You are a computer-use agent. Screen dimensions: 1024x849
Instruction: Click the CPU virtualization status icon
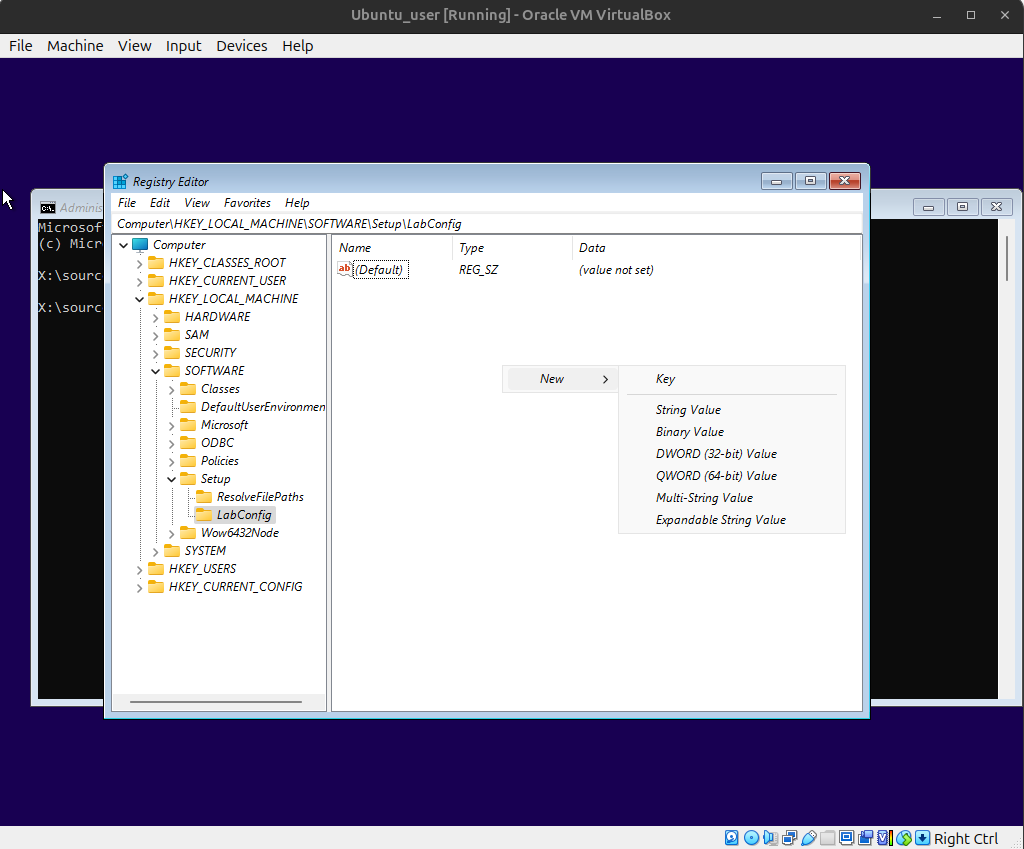(884, 838)
